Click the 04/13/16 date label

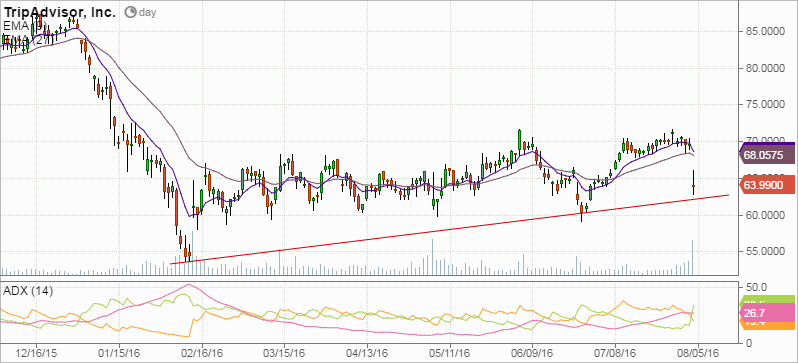pyautogui.click(x=367, y=352)
